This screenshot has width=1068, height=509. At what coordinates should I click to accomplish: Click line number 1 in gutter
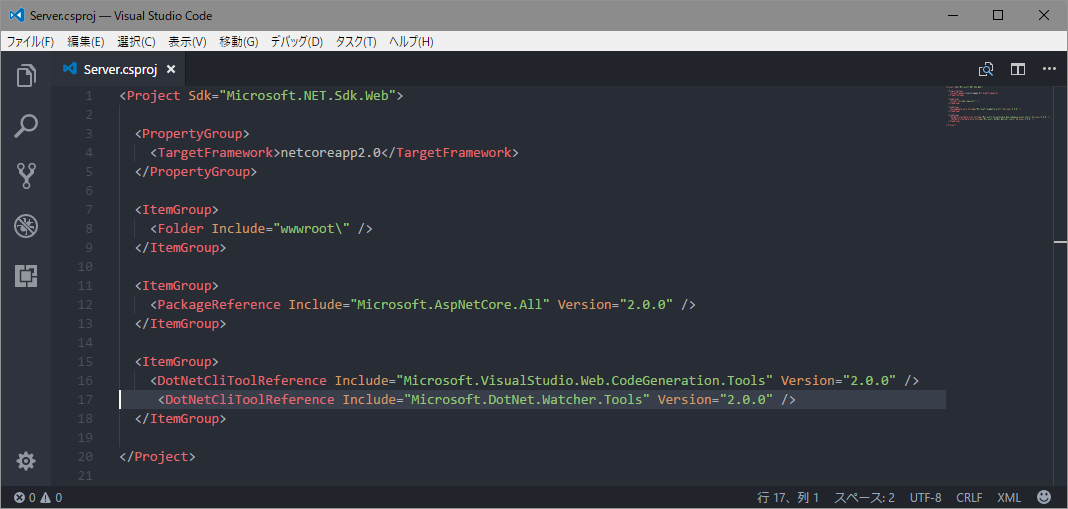tap(89, 96)
